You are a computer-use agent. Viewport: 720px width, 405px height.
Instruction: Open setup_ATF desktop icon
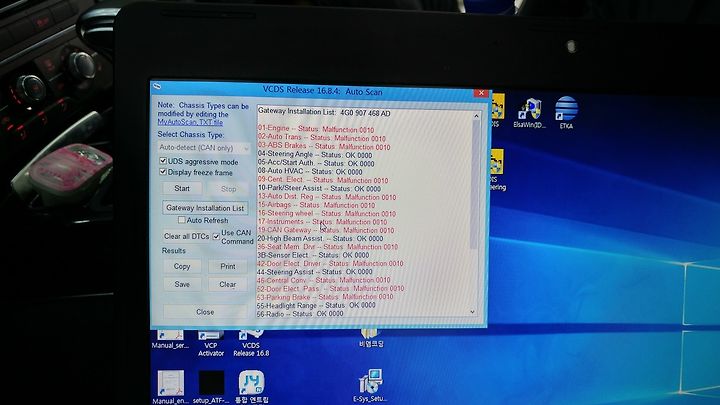pos(211,387)
